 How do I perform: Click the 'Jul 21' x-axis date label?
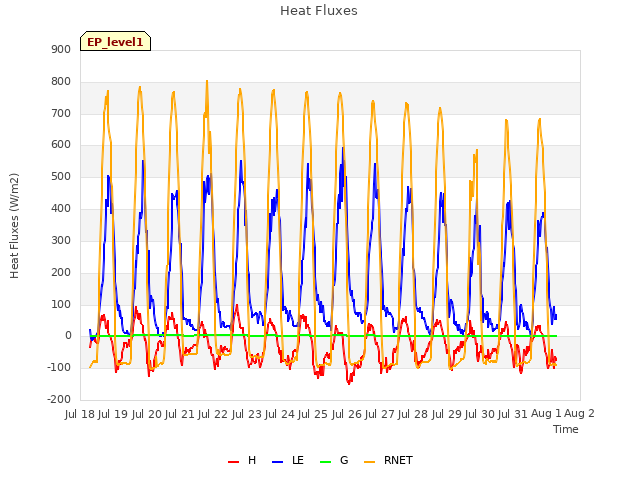180,414
